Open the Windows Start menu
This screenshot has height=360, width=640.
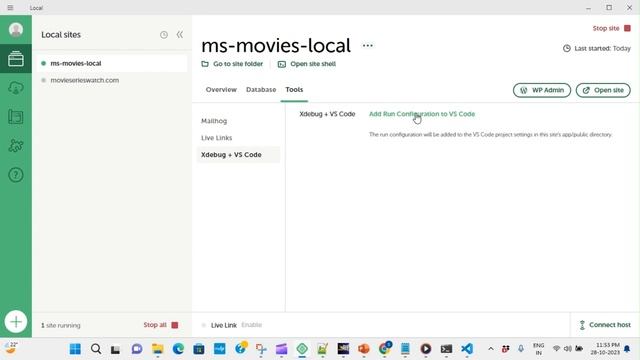pyautogui.click(x=75, y=349)
